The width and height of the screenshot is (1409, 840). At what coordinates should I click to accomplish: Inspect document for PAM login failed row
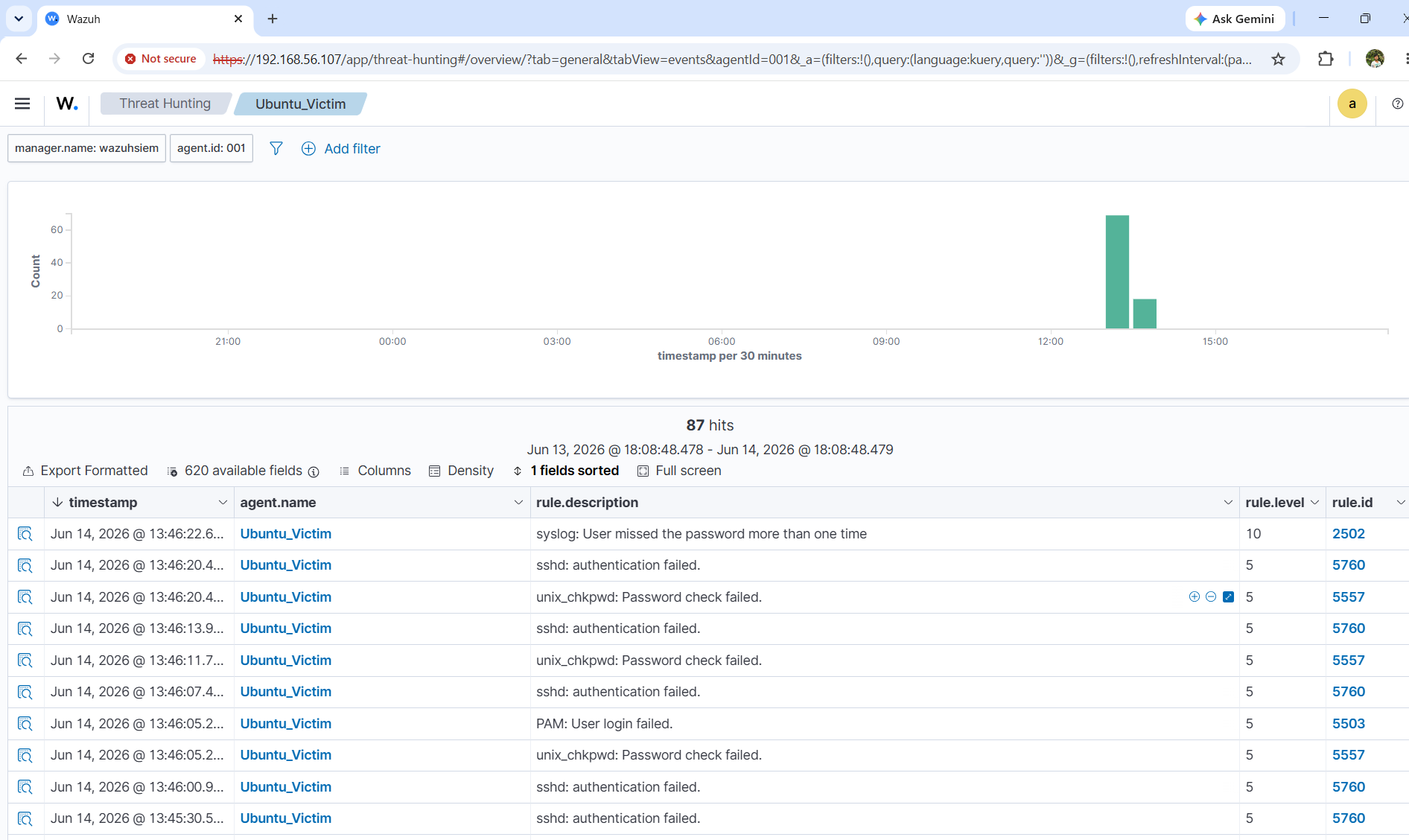[x=25, y=724]
